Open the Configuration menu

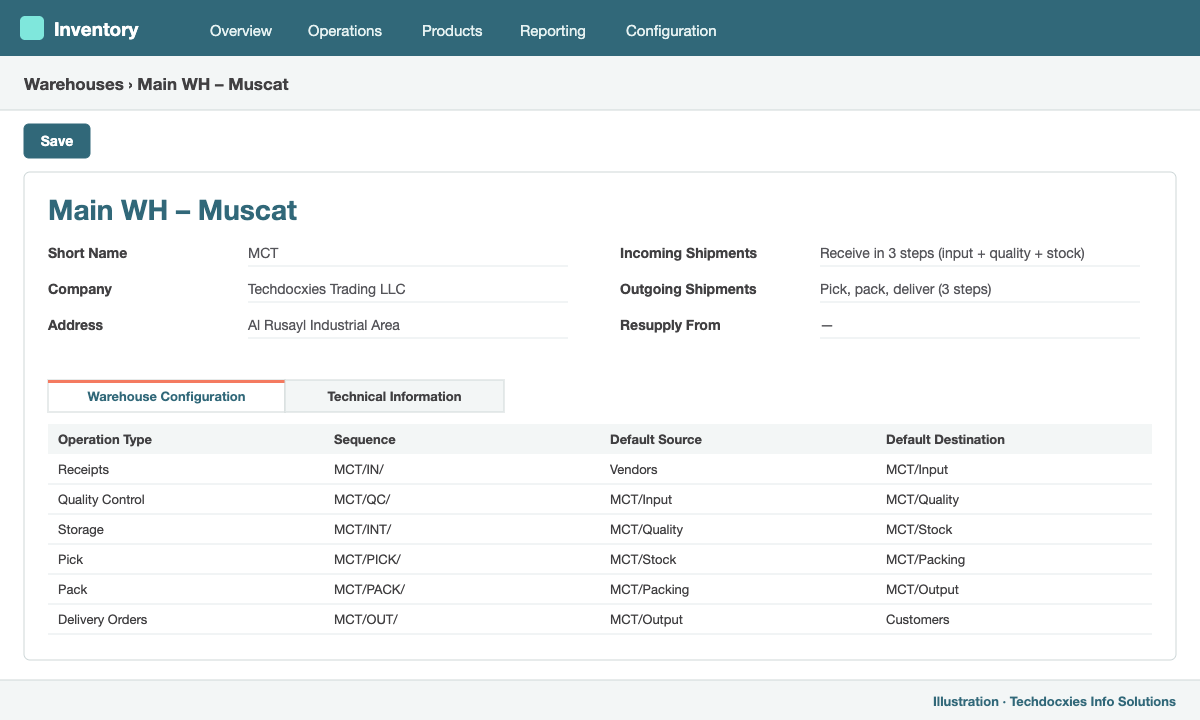[x=671, y=31]
